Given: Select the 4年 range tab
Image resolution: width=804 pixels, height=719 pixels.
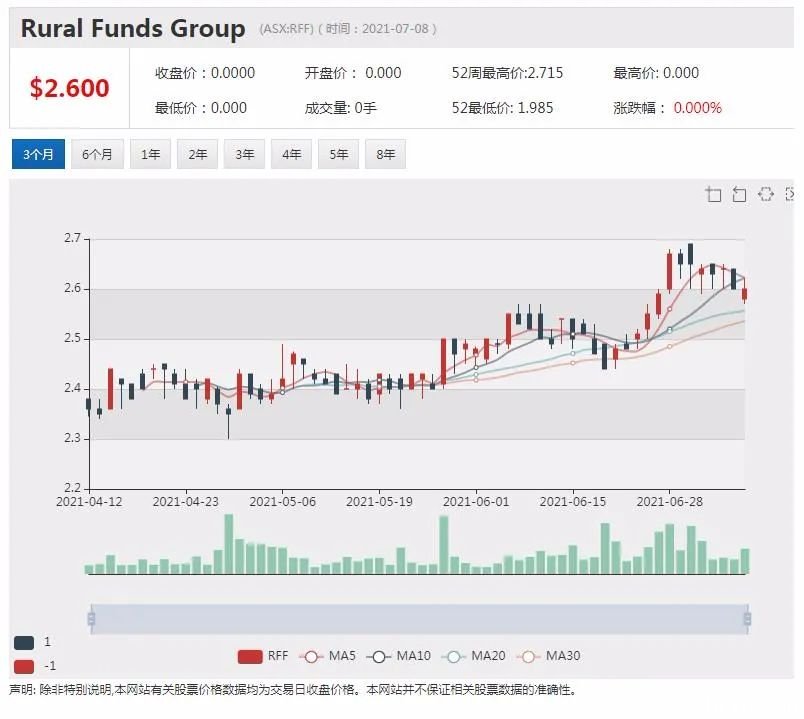Looking at the screenshot, I should click(x=291, y=154).
